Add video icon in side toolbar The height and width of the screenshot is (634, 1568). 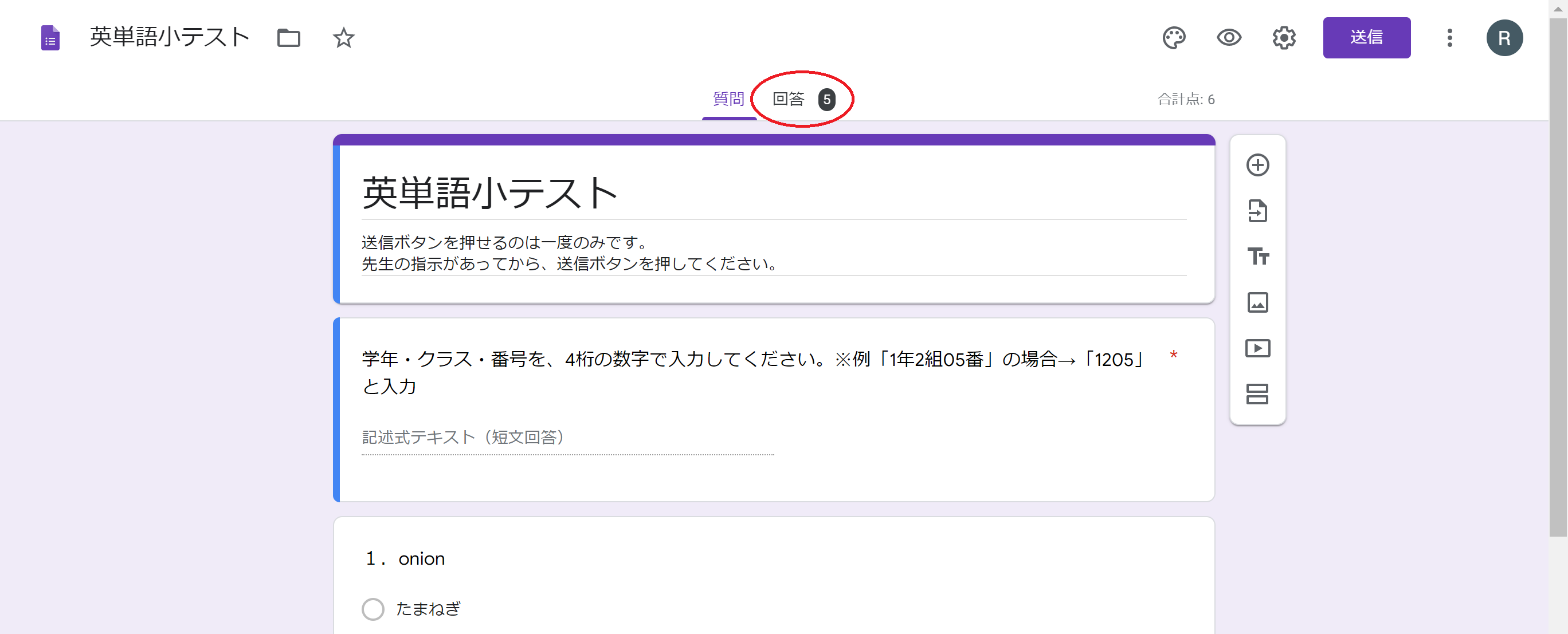[x=1257, y=348]
